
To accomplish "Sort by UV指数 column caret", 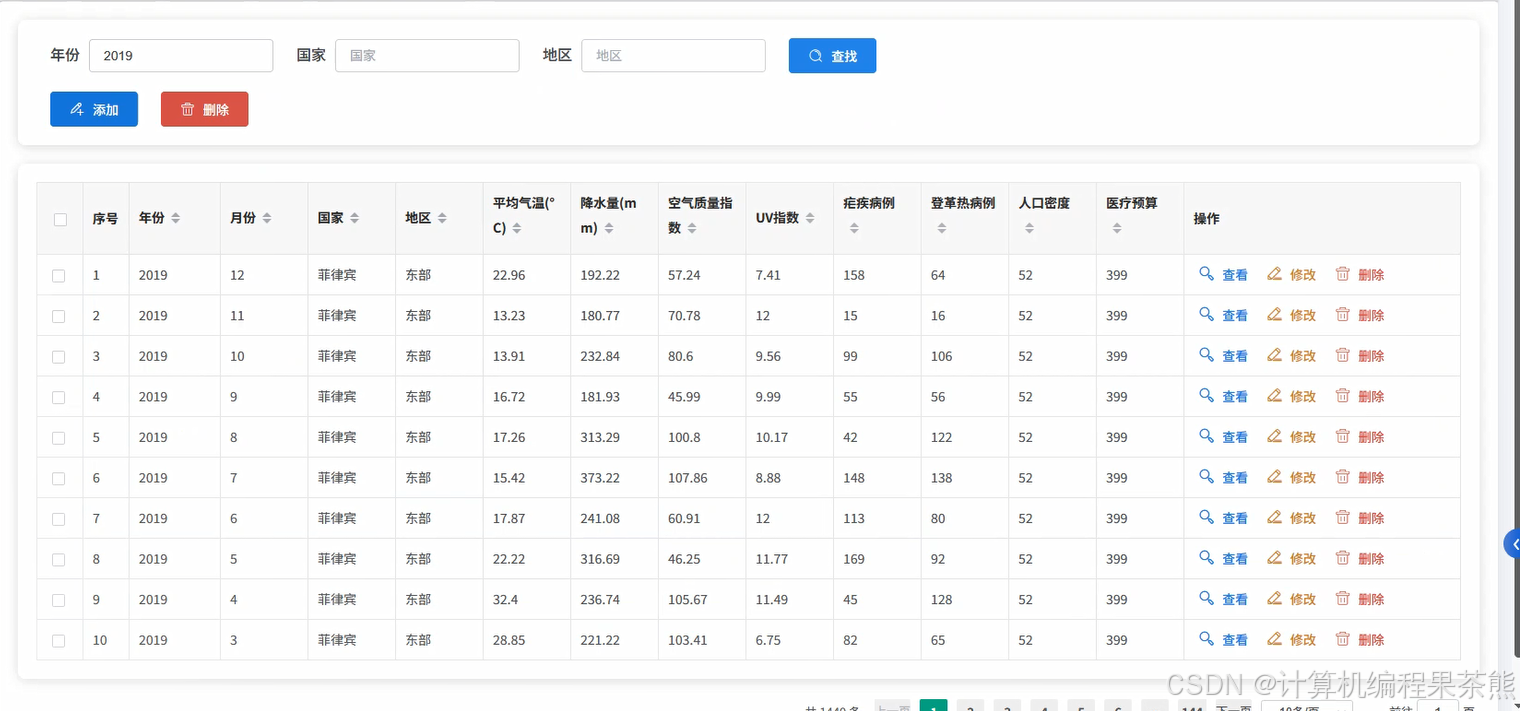I will 810,218.
